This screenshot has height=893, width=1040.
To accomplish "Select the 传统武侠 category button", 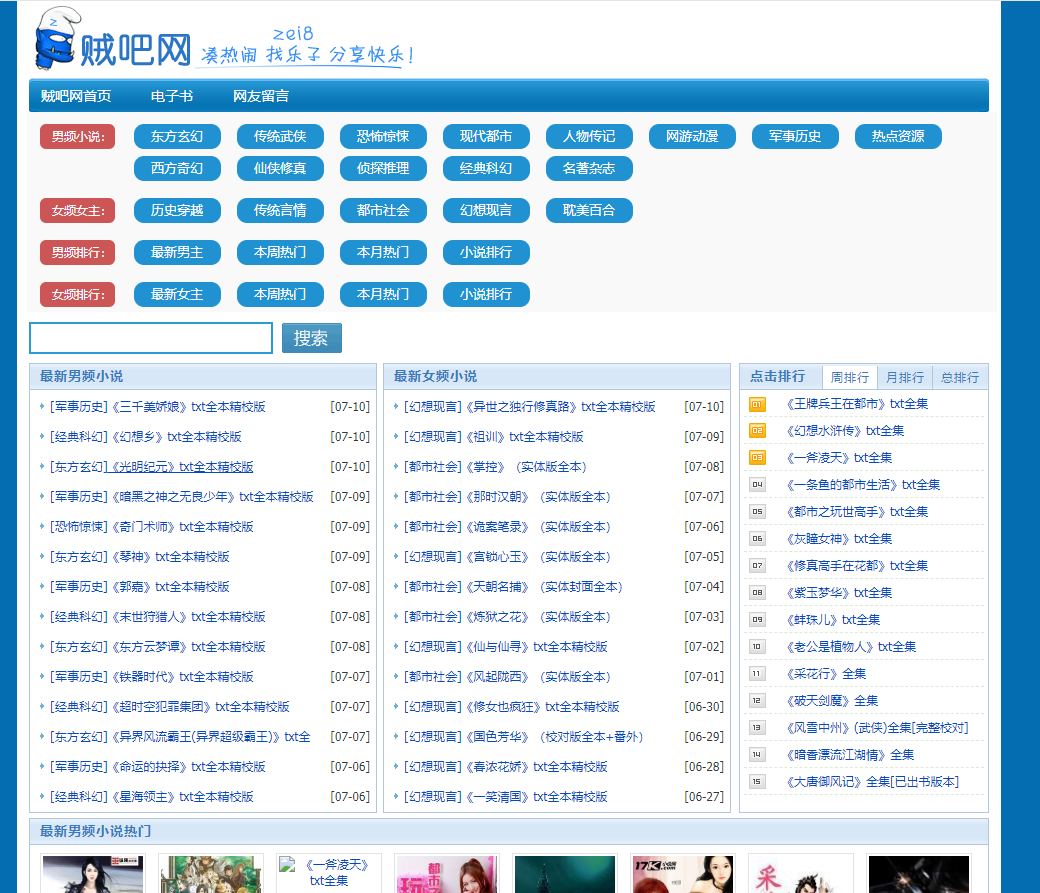I will (280, 137).
